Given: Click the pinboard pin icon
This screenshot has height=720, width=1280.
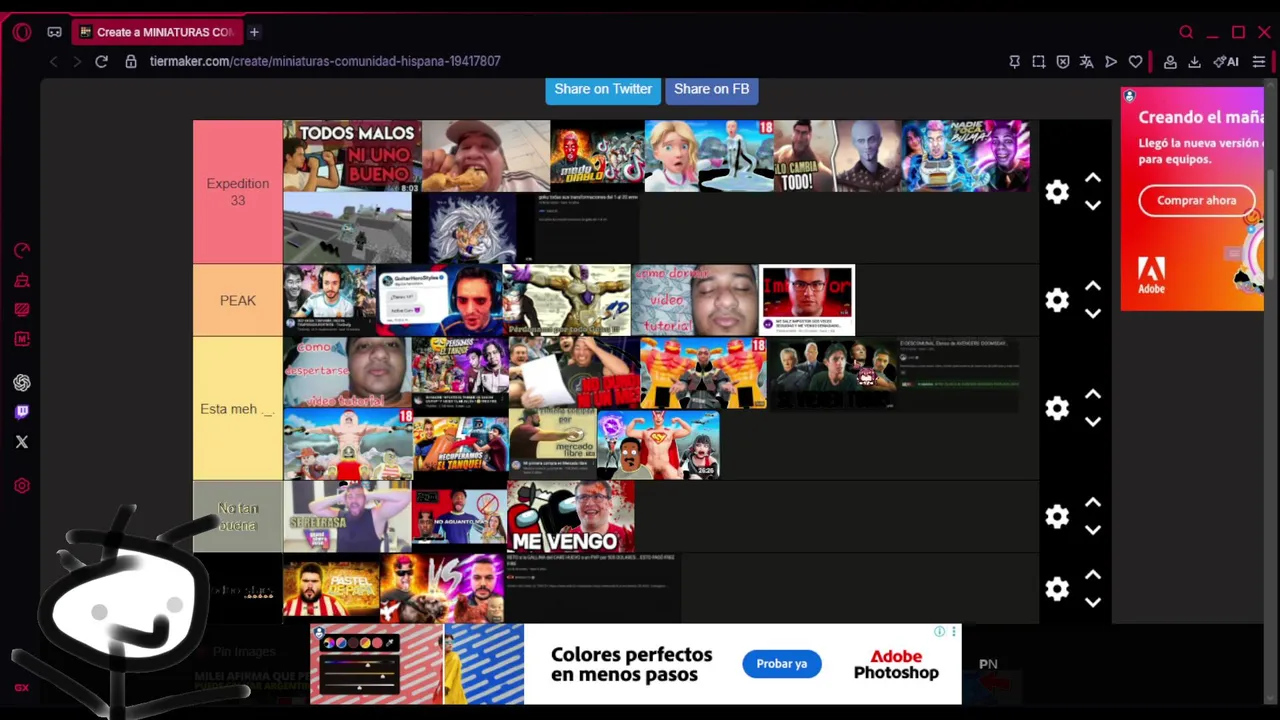Looking at the screenshot, I should click(1014, 61).
